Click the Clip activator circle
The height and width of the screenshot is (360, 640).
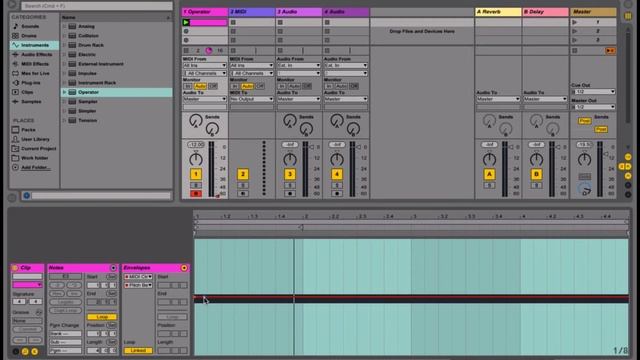click(x=15, y=268)
